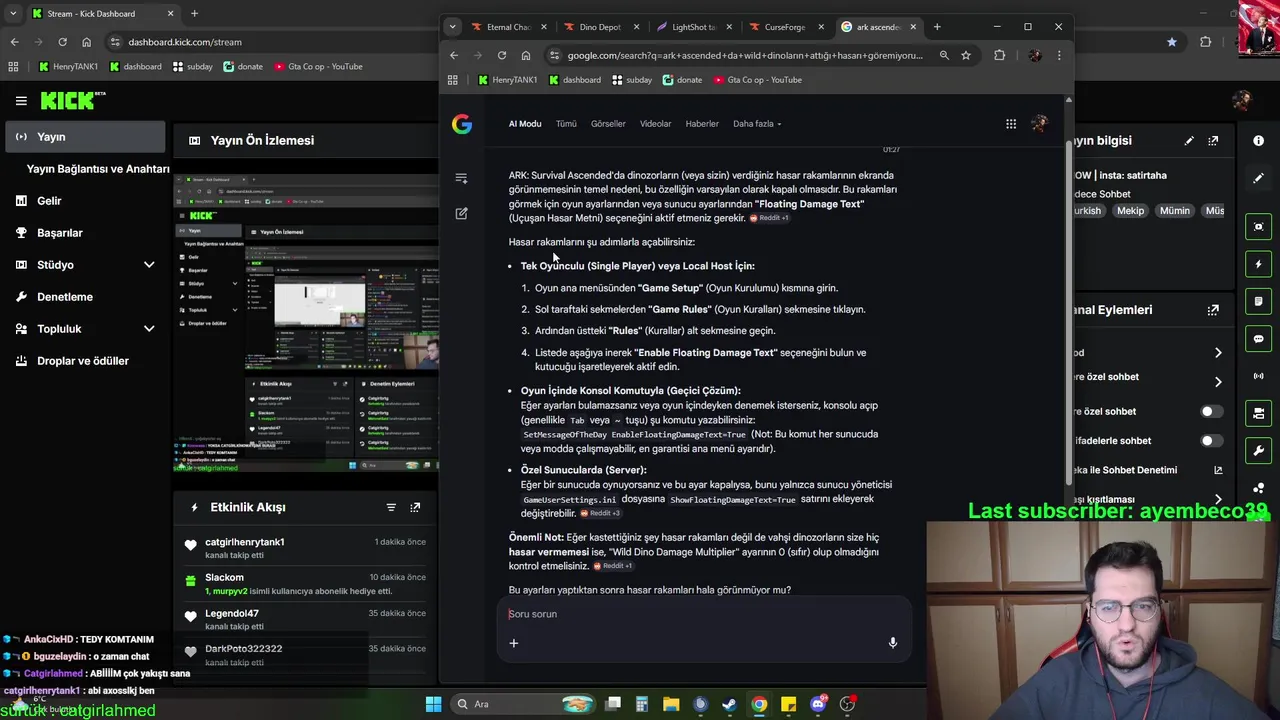Open a new tab in Google Chrome window

point(937,27)
